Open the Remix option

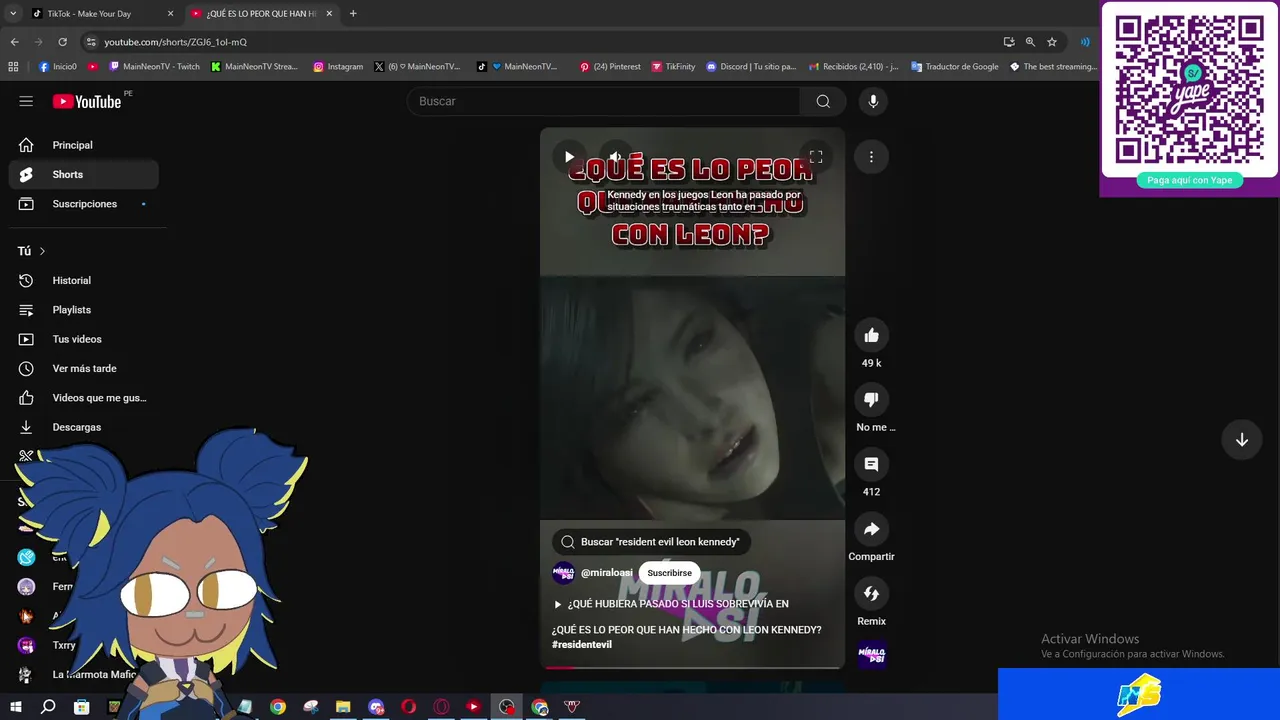[x=871, y=594]
